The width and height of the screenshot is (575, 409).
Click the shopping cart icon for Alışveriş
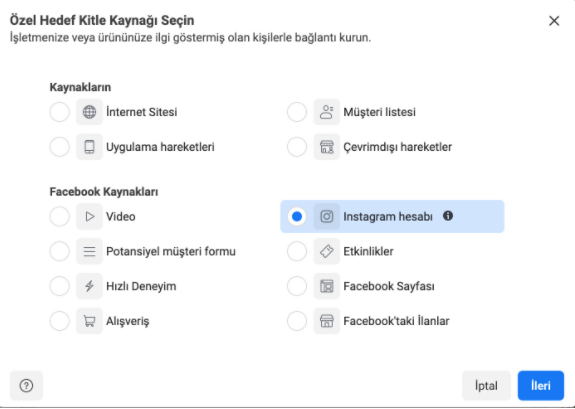tap(89, 321)
